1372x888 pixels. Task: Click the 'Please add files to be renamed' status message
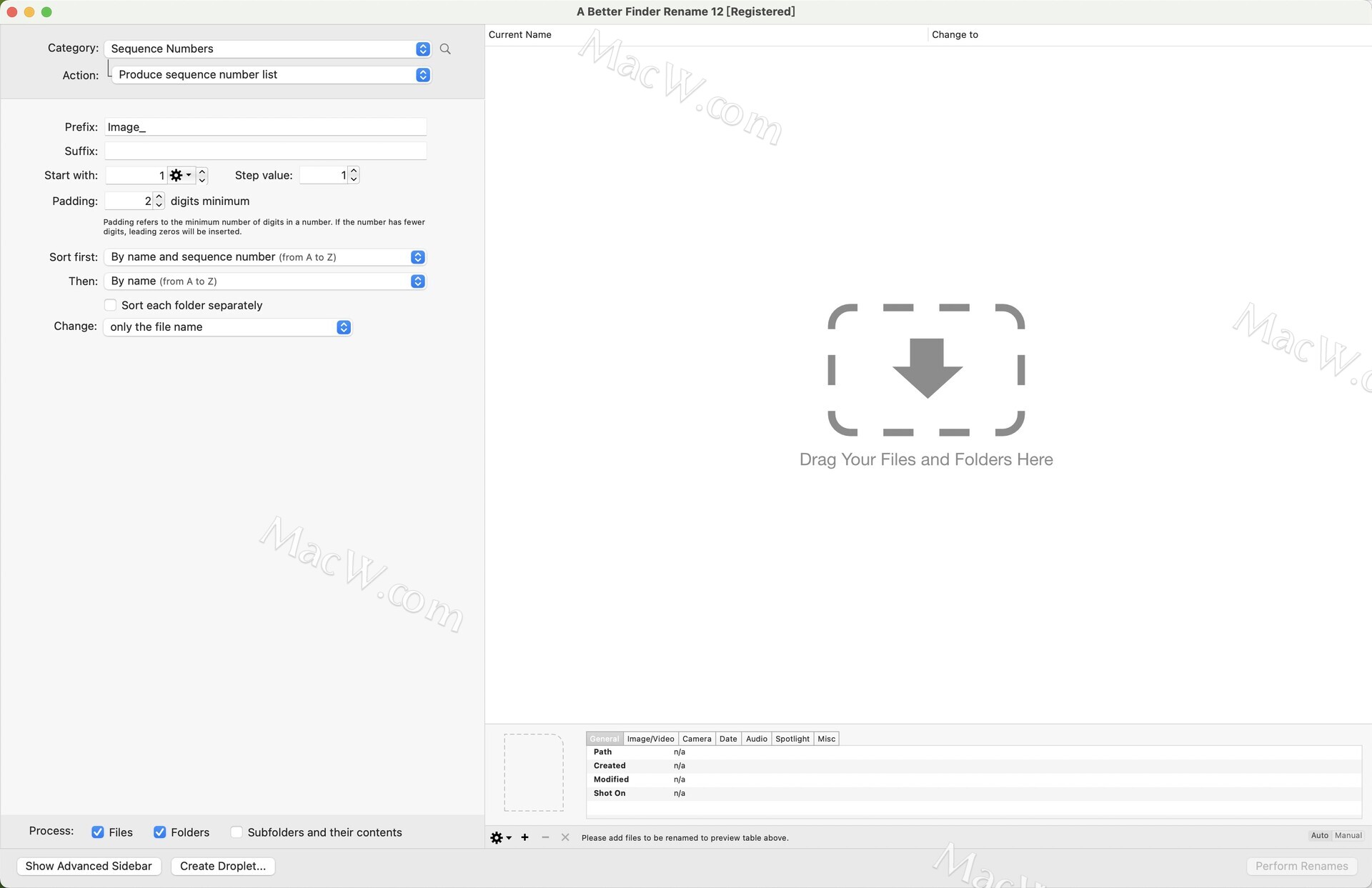click(x=685, y=837)
